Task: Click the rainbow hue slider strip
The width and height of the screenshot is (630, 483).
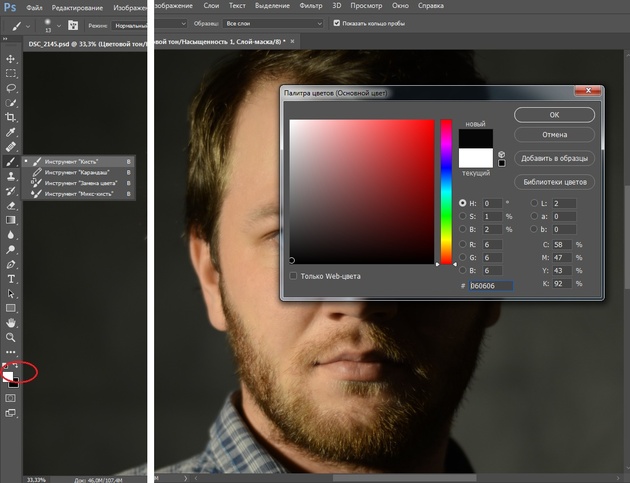Action: pyautogui.click(x=446, y=192)
